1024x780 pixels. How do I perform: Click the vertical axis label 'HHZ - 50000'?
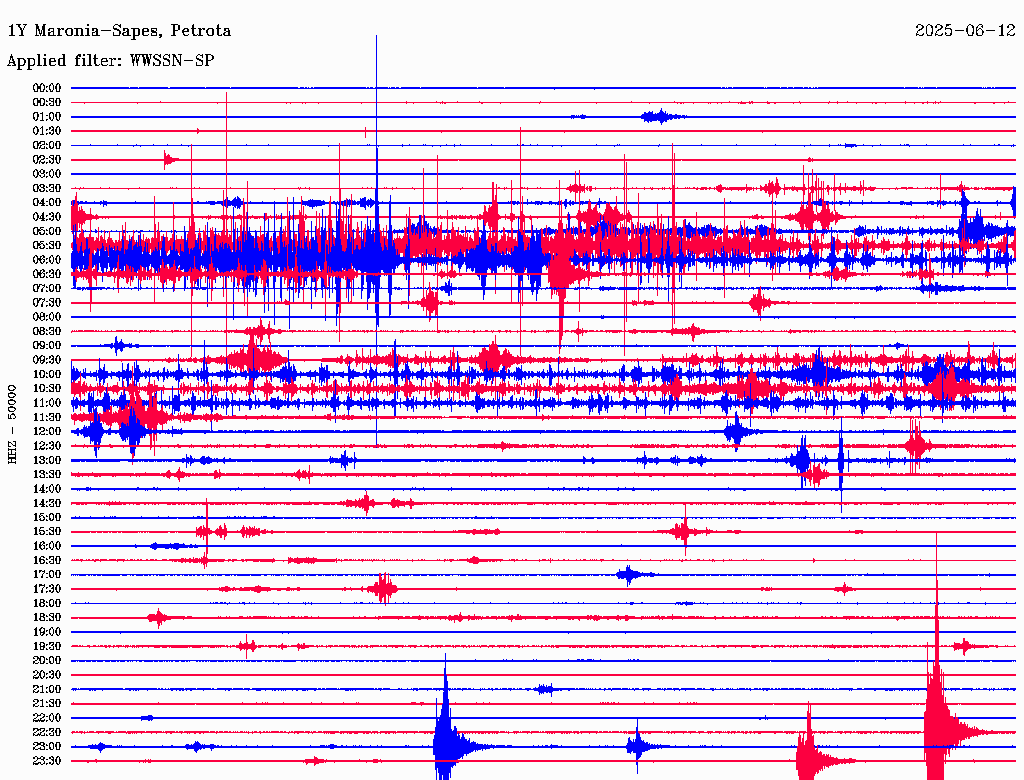[12, 424]
